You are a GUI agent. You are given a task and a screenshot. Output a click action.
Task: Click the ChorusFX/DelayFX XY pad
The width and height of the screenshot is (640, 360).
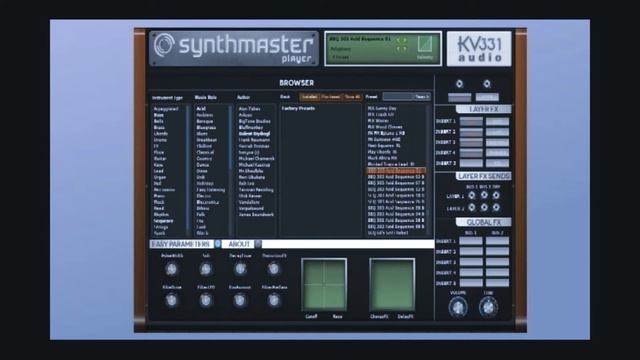[x=392, y=284]
